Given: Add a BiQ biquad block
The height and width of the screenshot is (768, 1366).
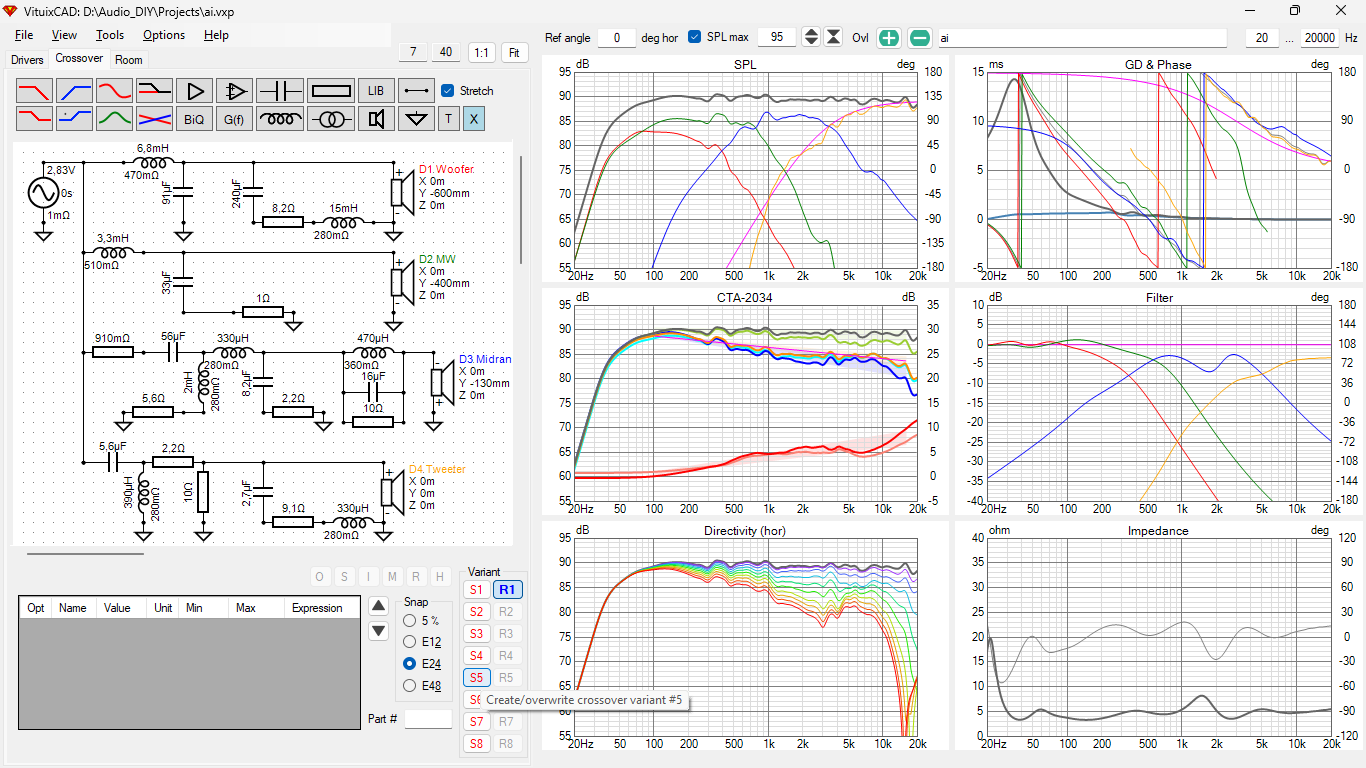Looking at the screenshot, I should (x=194, y=119).
